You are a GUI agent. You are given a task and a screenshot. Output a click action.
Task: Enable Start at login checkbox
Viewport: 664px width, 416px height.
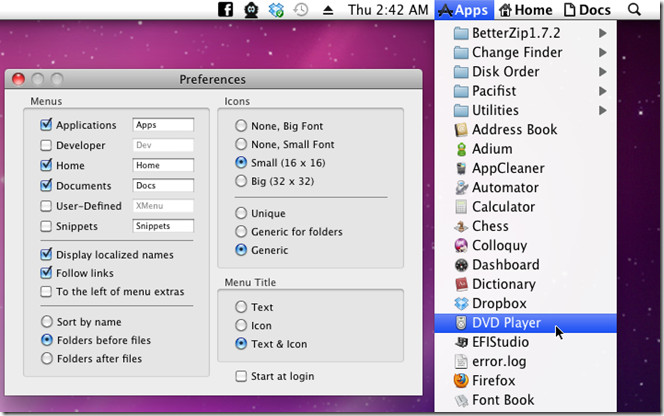[x=241, y=376]
